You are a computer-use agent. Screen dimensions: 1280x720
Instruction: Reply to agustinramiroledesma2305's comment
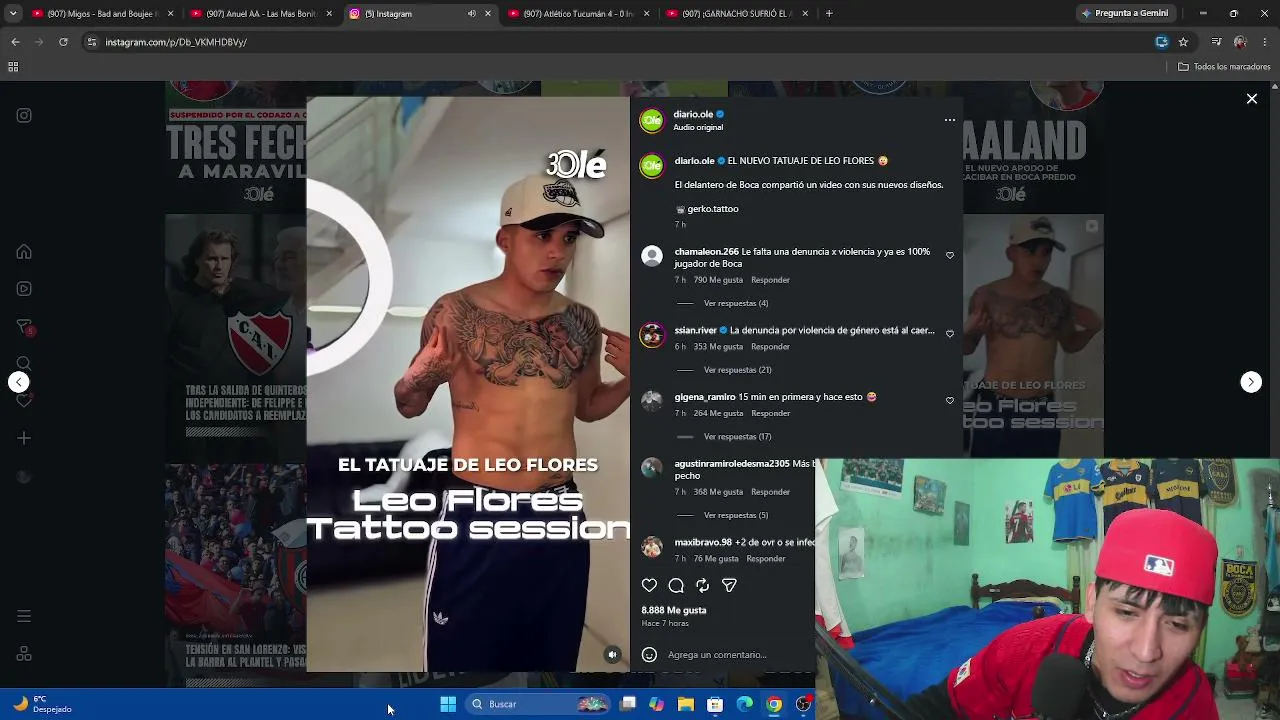770,492
